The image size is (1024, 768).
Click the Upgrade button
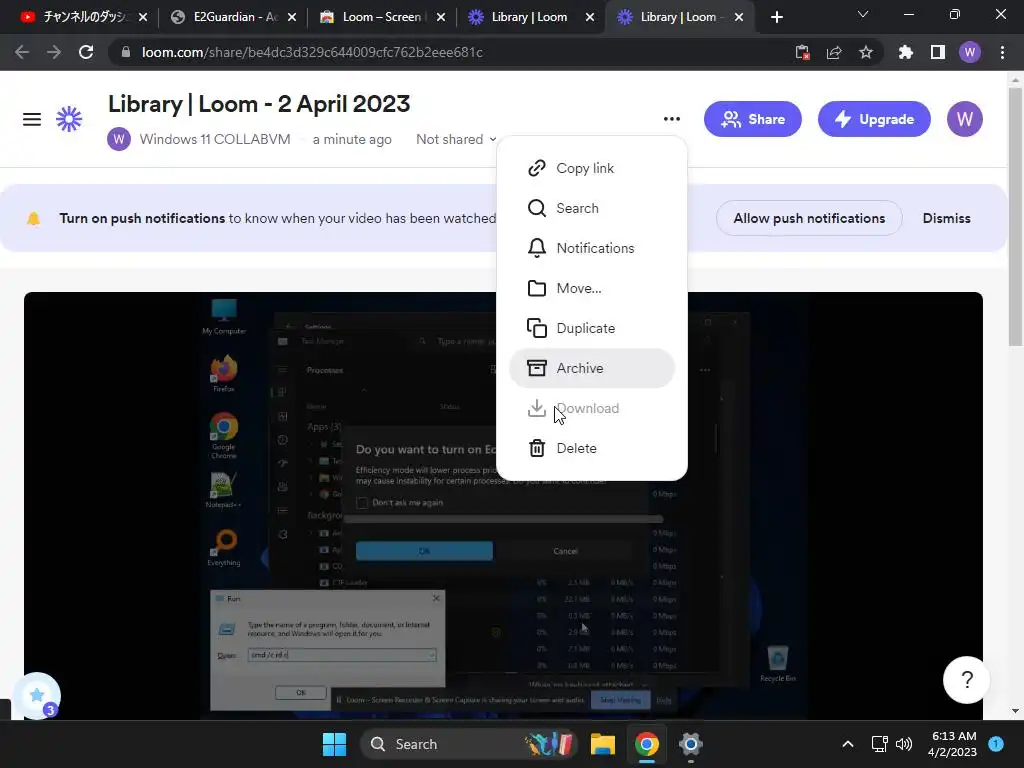[x=874, y=119]
